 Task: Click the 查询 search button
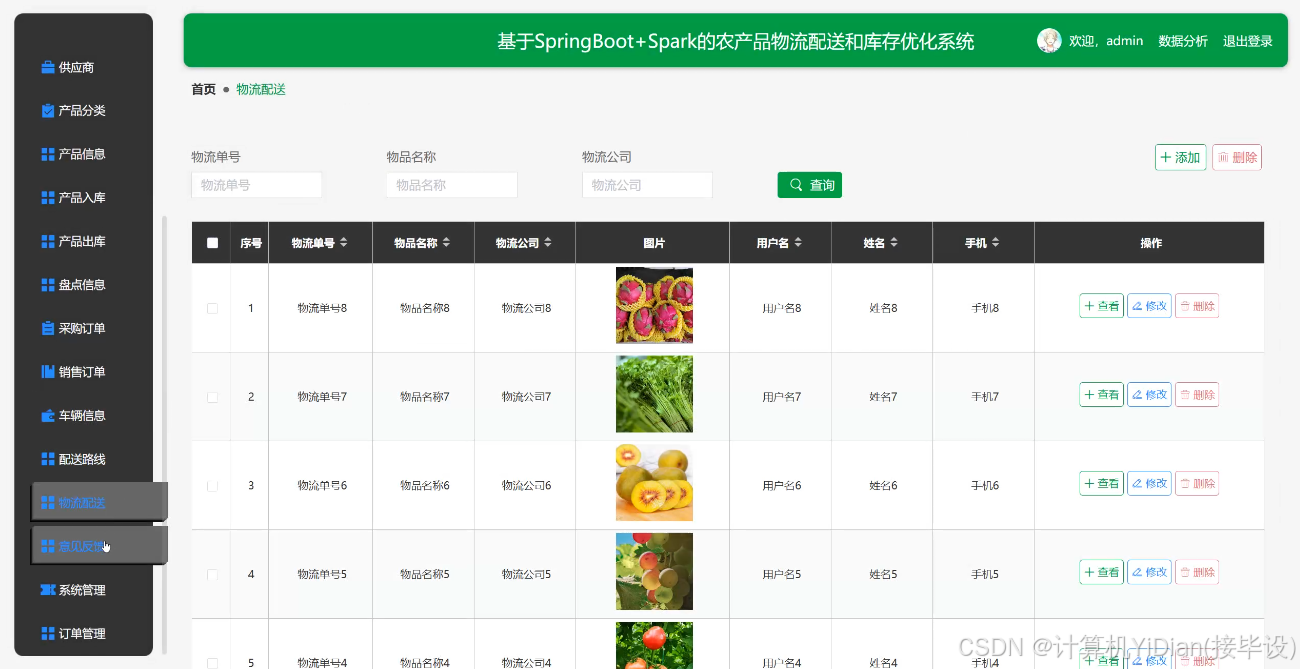(x=809, y=185)
